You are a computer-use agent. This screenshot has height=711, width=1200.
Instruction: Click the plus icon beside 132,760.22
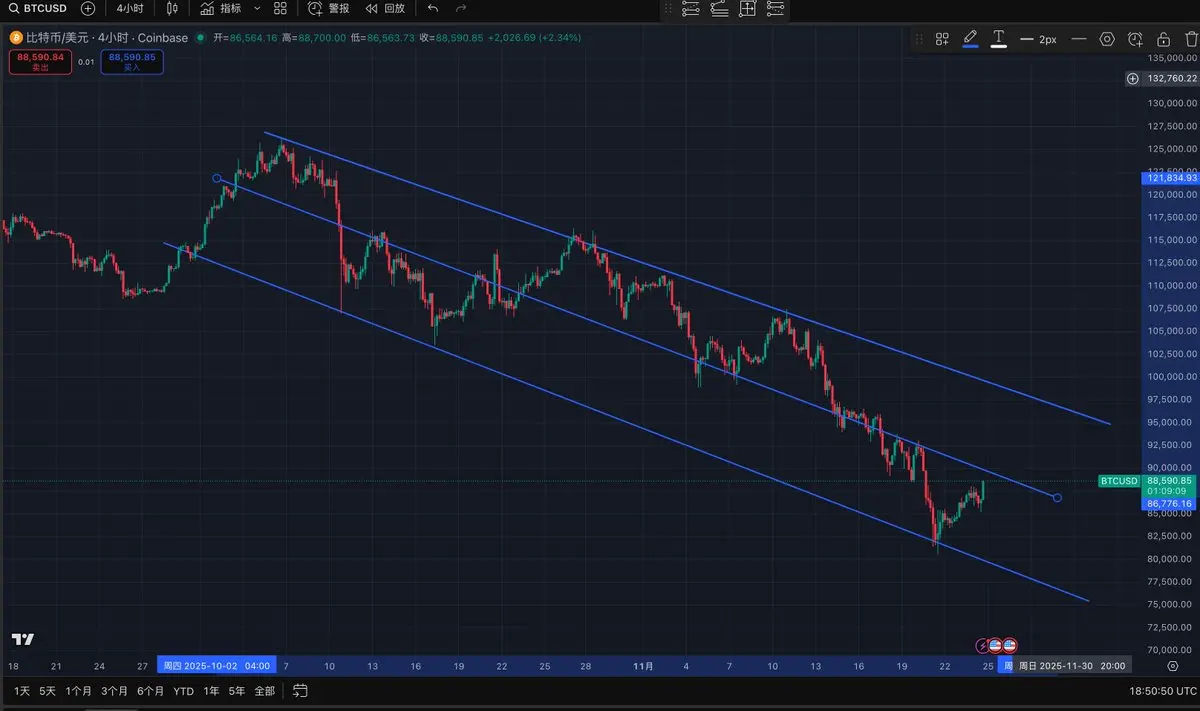pyautogui.click(x=1132, y=78)
